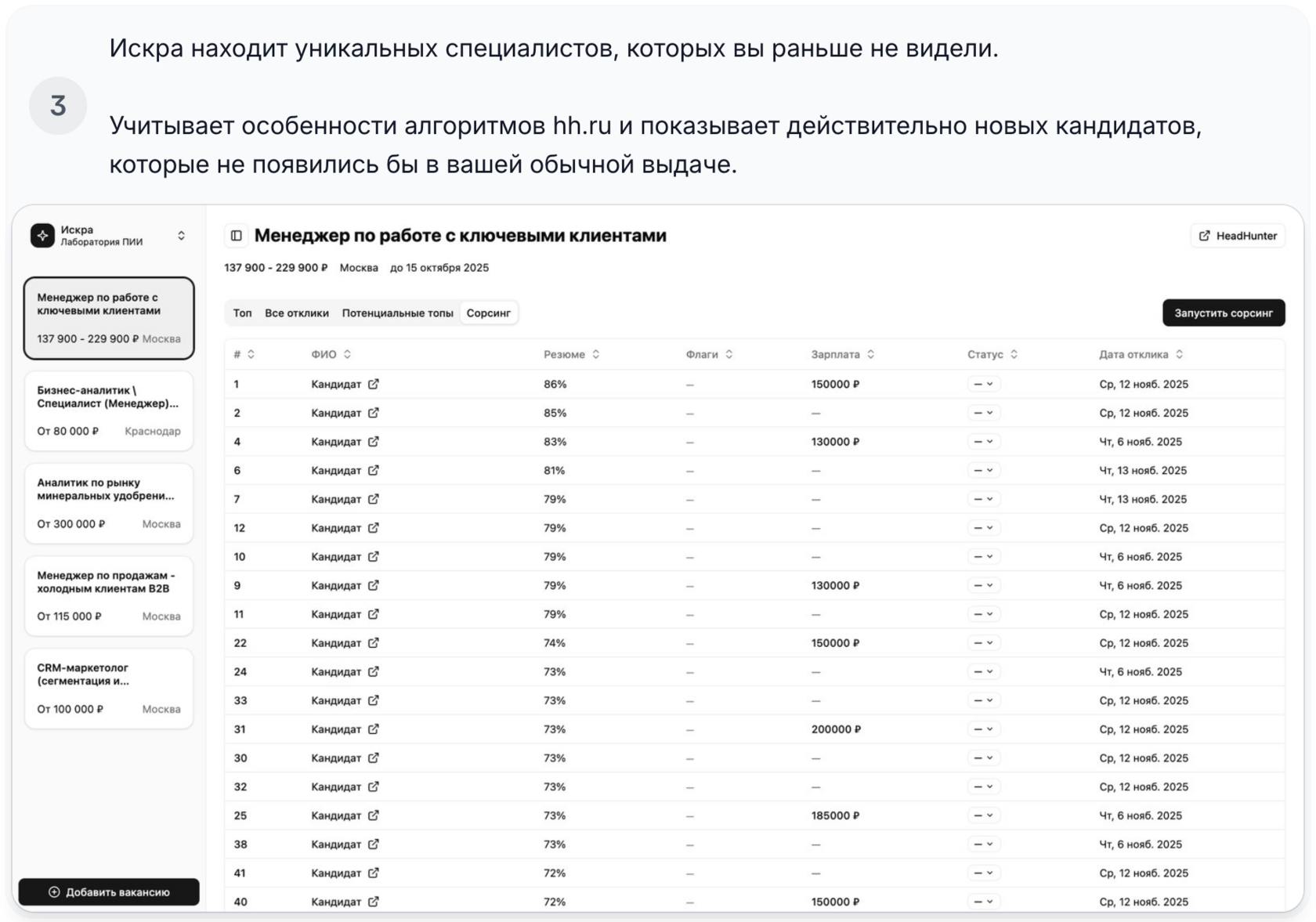
Task: Sort the table by Флаги
Action: coord(710,355)
